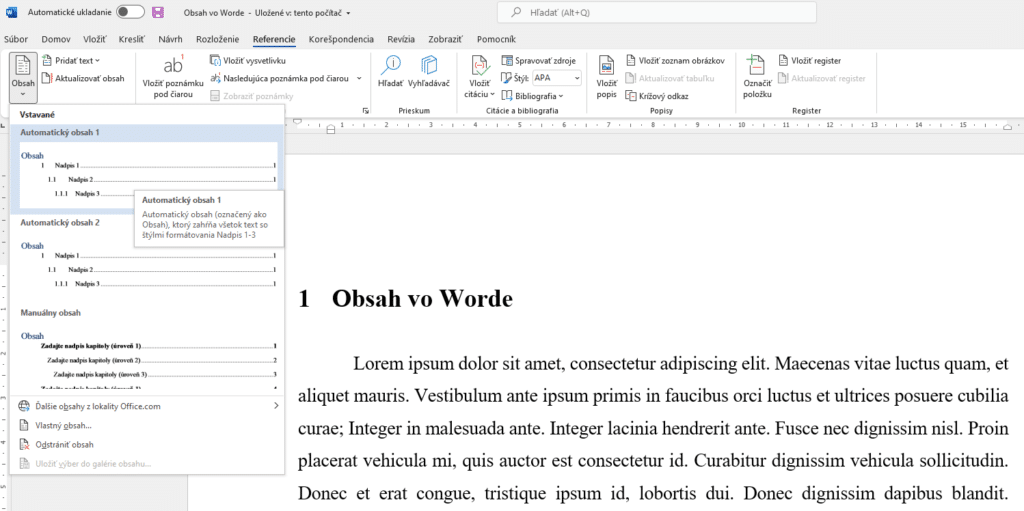Switch to the Korešpondencia tab
Screen dimensions: 1024x511
point(342,39)
